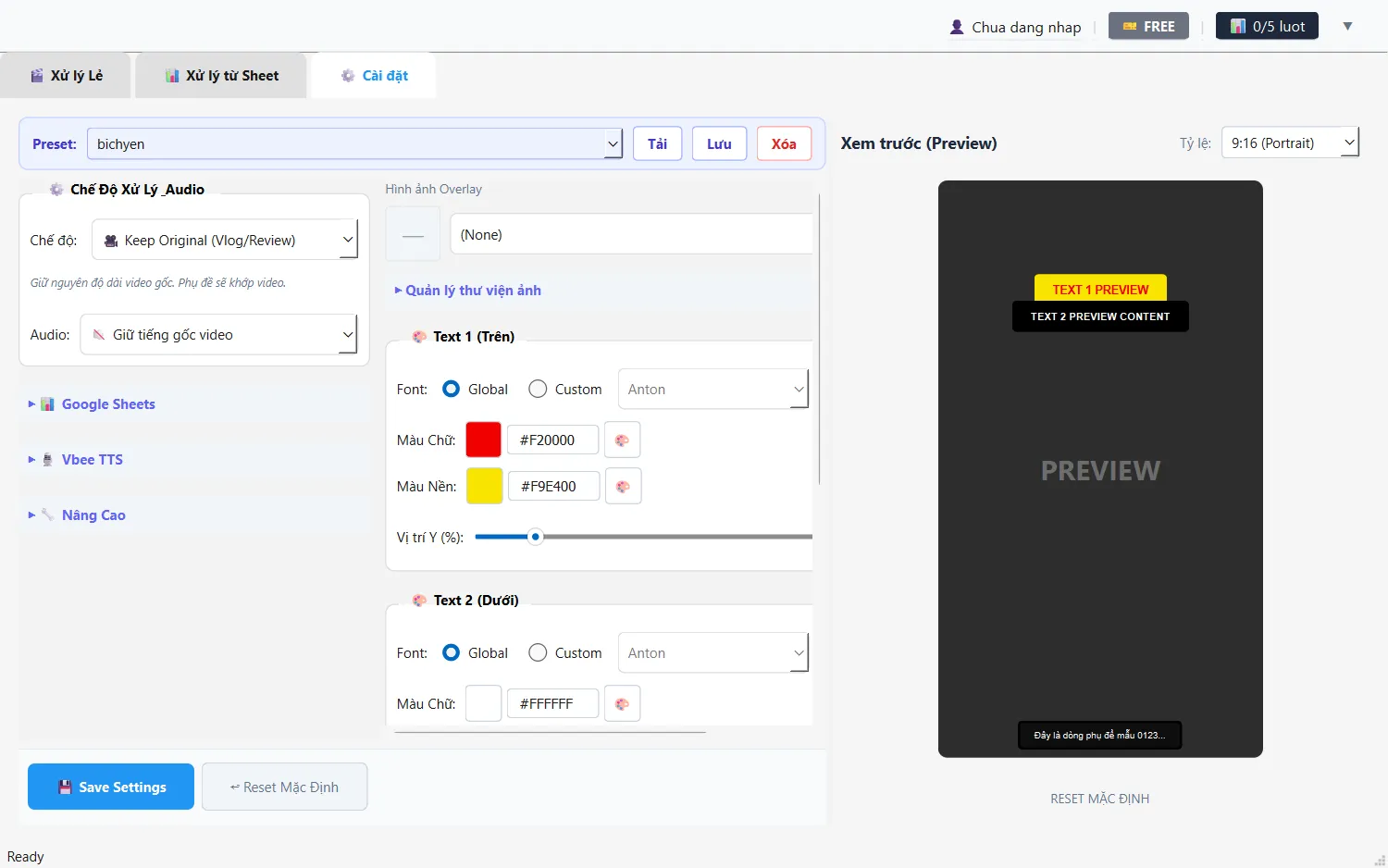Click the red Text 1 color swatch

(483, 440)
